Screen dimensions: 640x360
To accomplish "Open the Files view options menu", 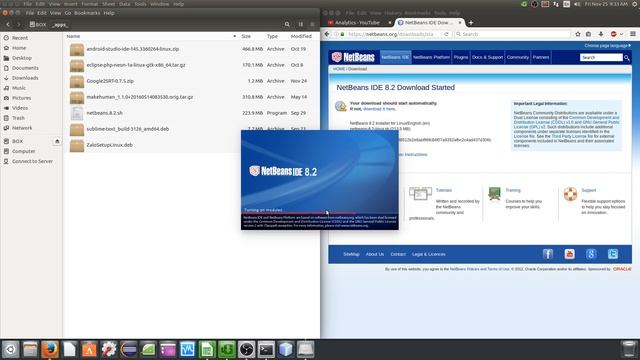I will [312, 24].
